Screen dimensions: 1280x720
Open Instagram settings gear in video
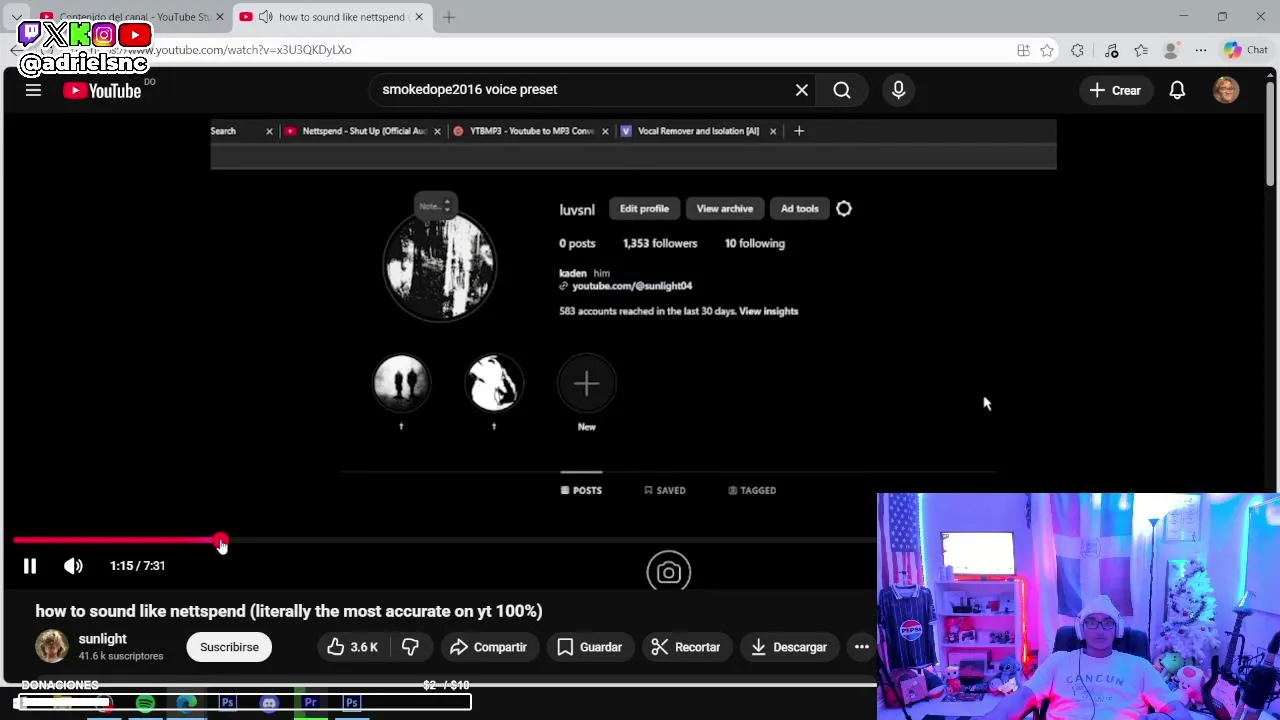coord(844,208)
